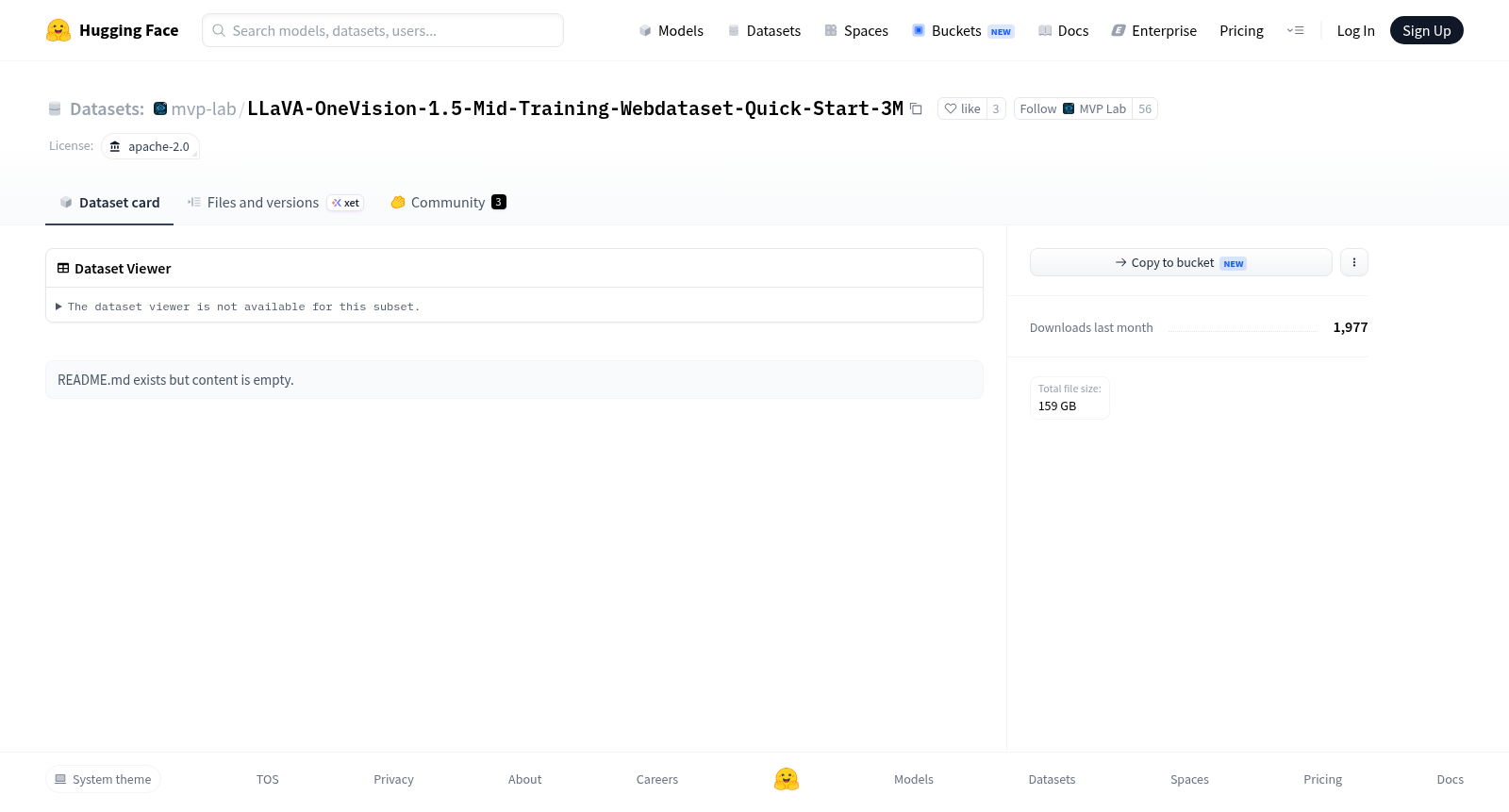This screenshot has width=1509, height=812.
Task: Open the Files and versions tab
Action: pos(275,202)
